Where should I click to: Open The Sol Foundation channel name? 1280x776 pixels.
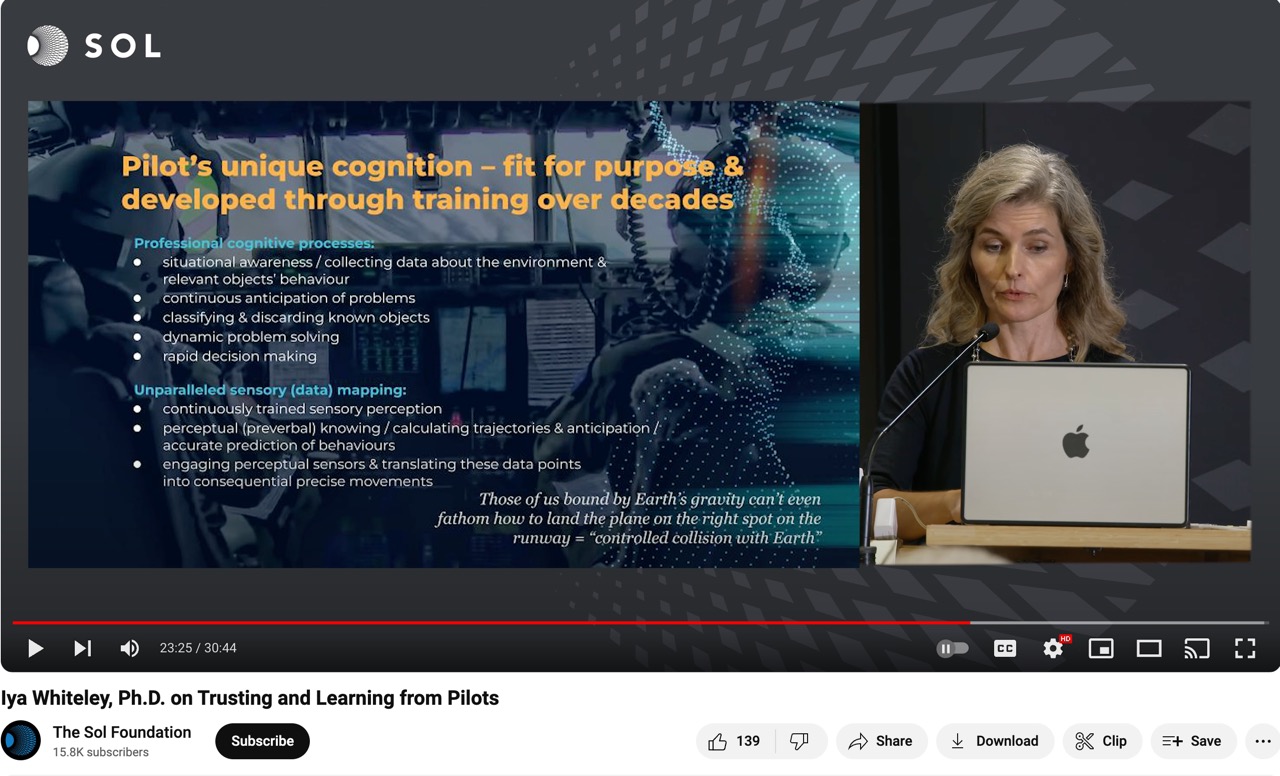point(122,732)
